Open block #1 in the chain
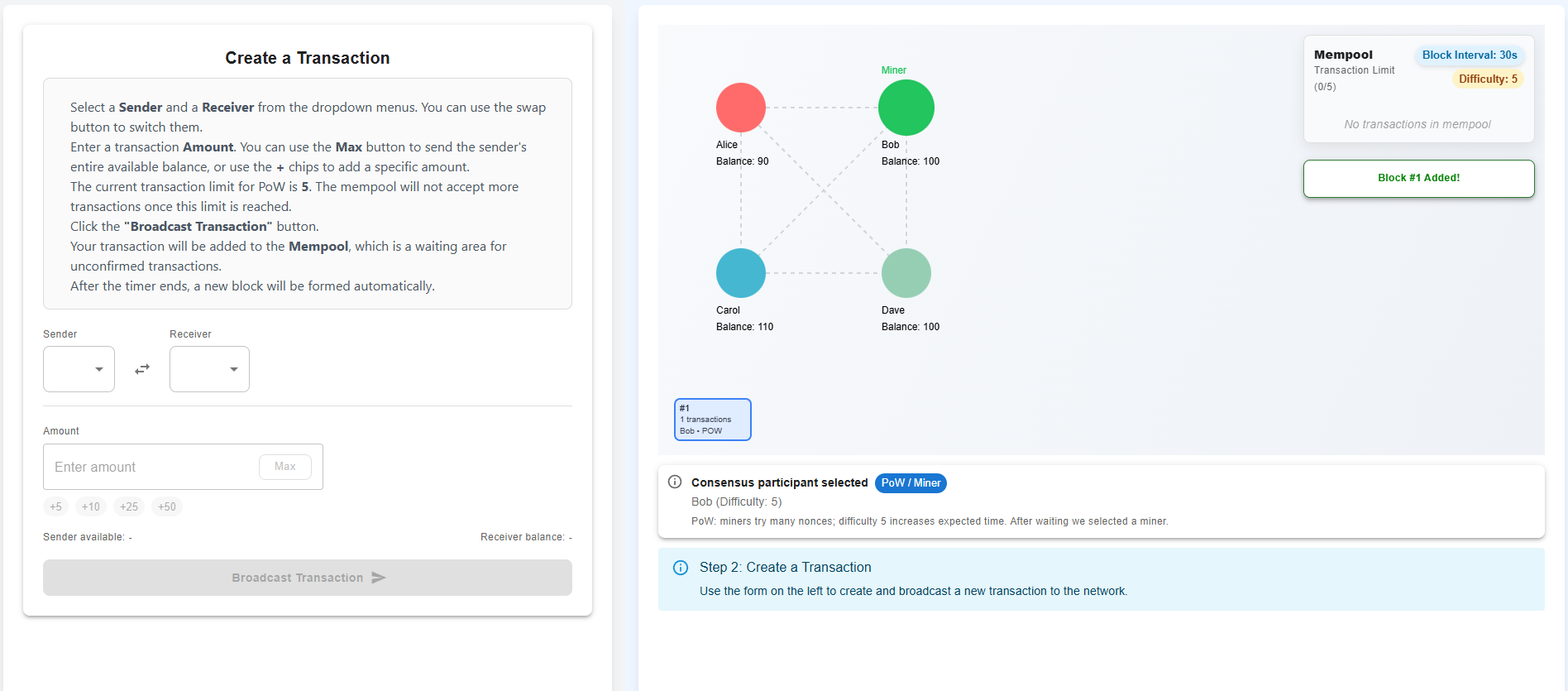Viewport: 1568px width, 691px height. 713,420
